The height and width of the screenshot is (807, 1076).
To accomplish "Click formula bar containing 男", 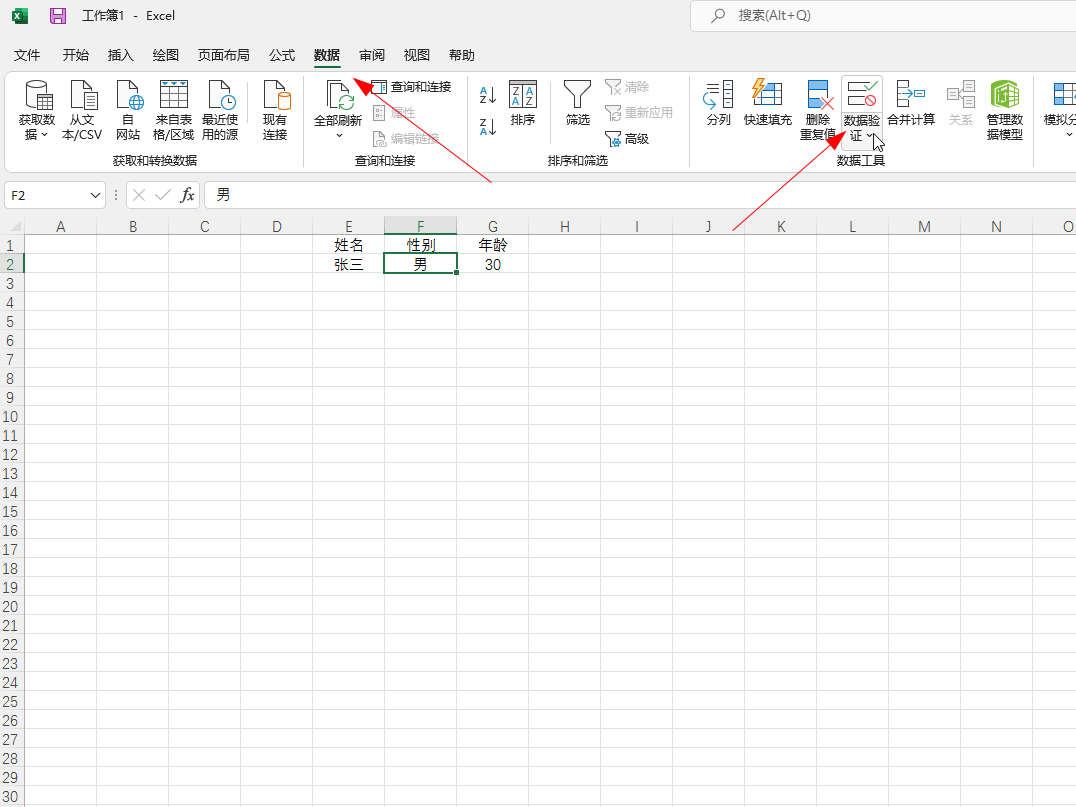I will coord(640,196).
